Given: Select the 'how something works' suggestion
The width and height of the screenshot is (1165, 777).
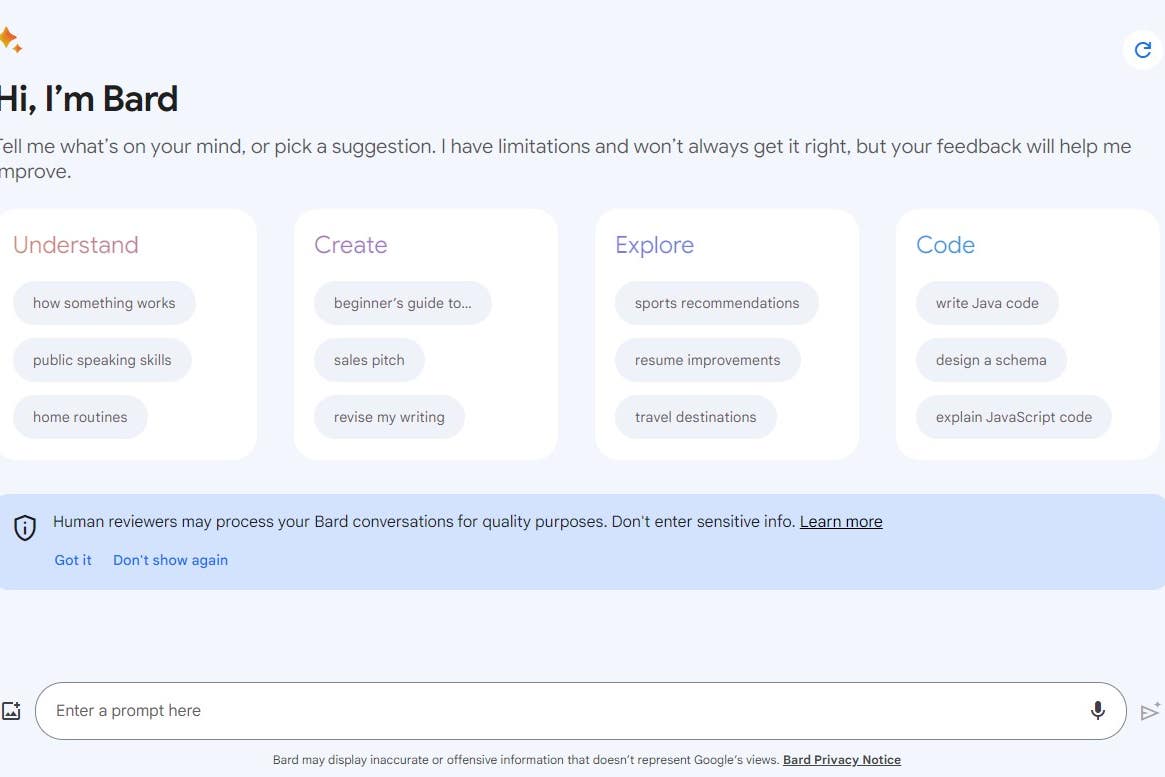Looking at the screenshot, I should (x=104, y=302).
